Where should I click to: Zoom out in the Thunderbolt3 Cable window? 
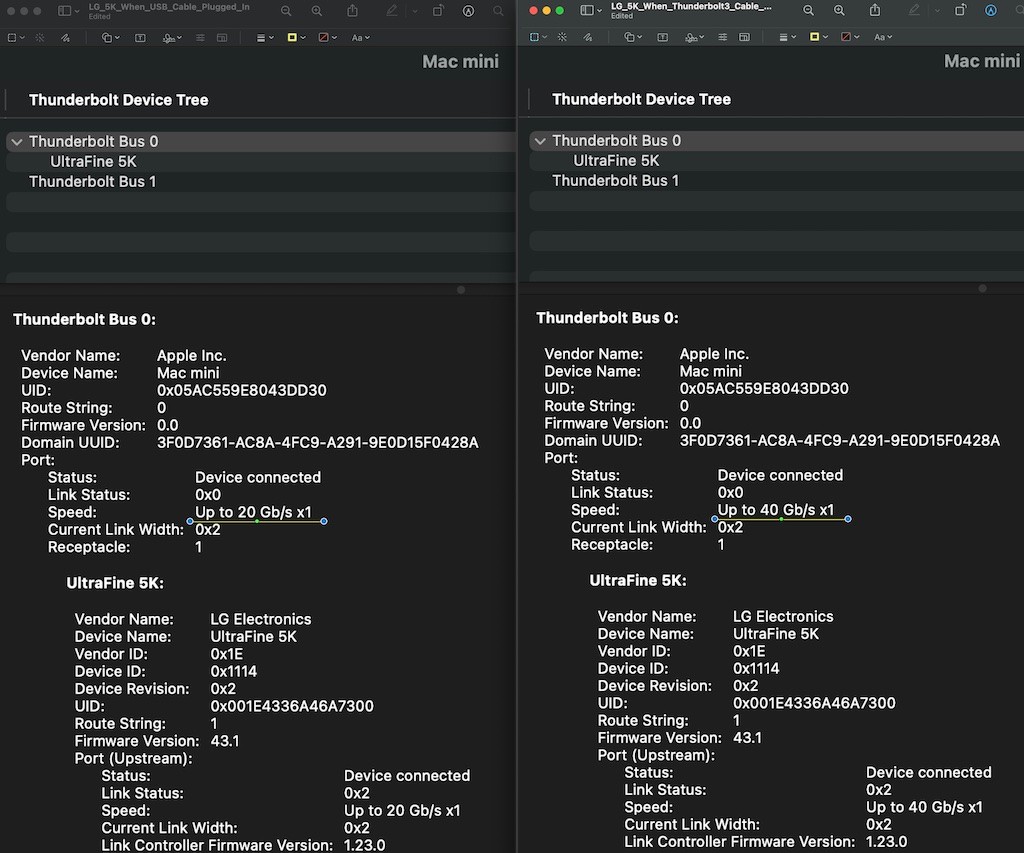(x=808, y=10)
